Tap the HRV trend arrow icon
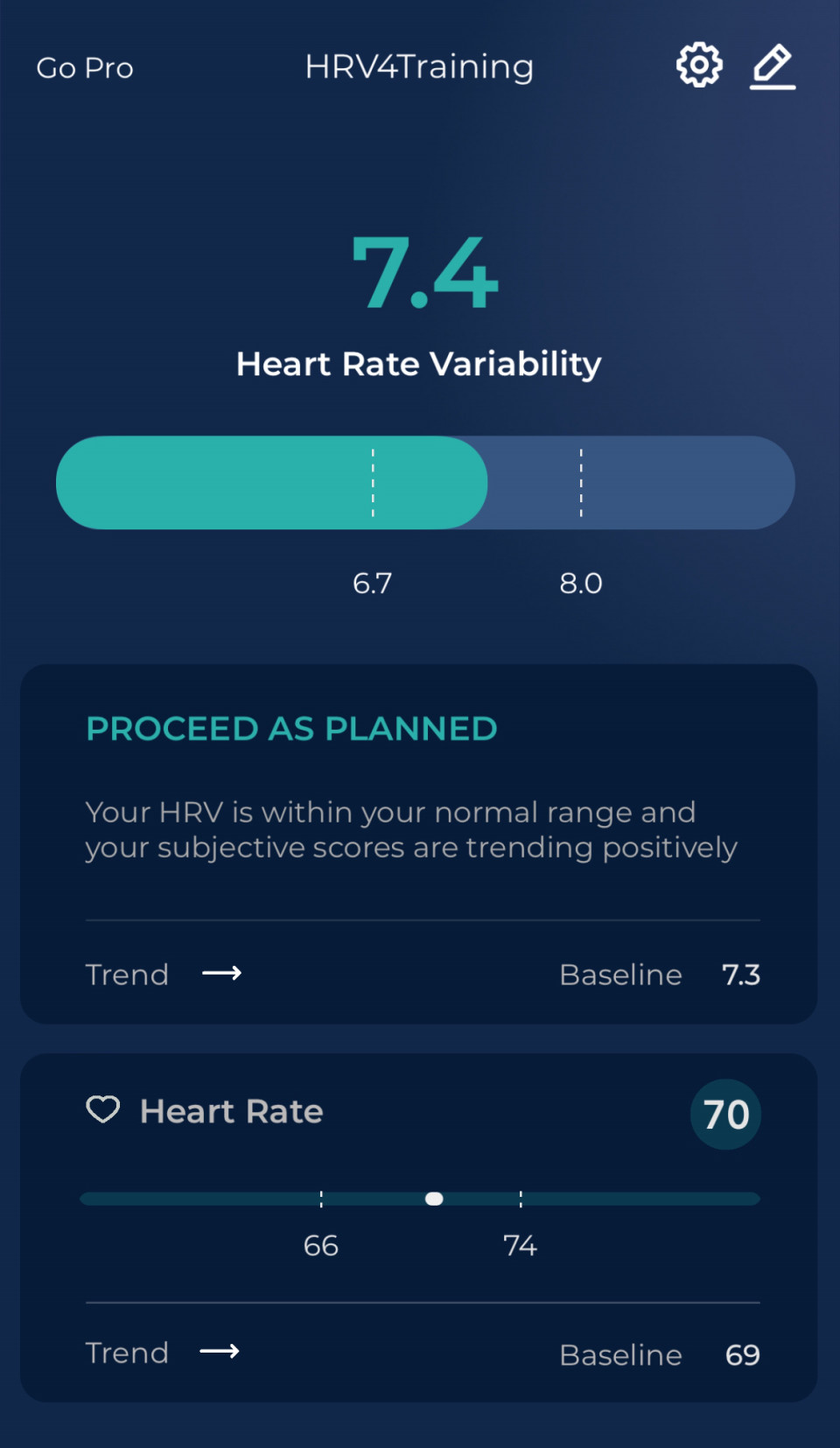This screenshot has width=840, height=1448. (222, 973)
